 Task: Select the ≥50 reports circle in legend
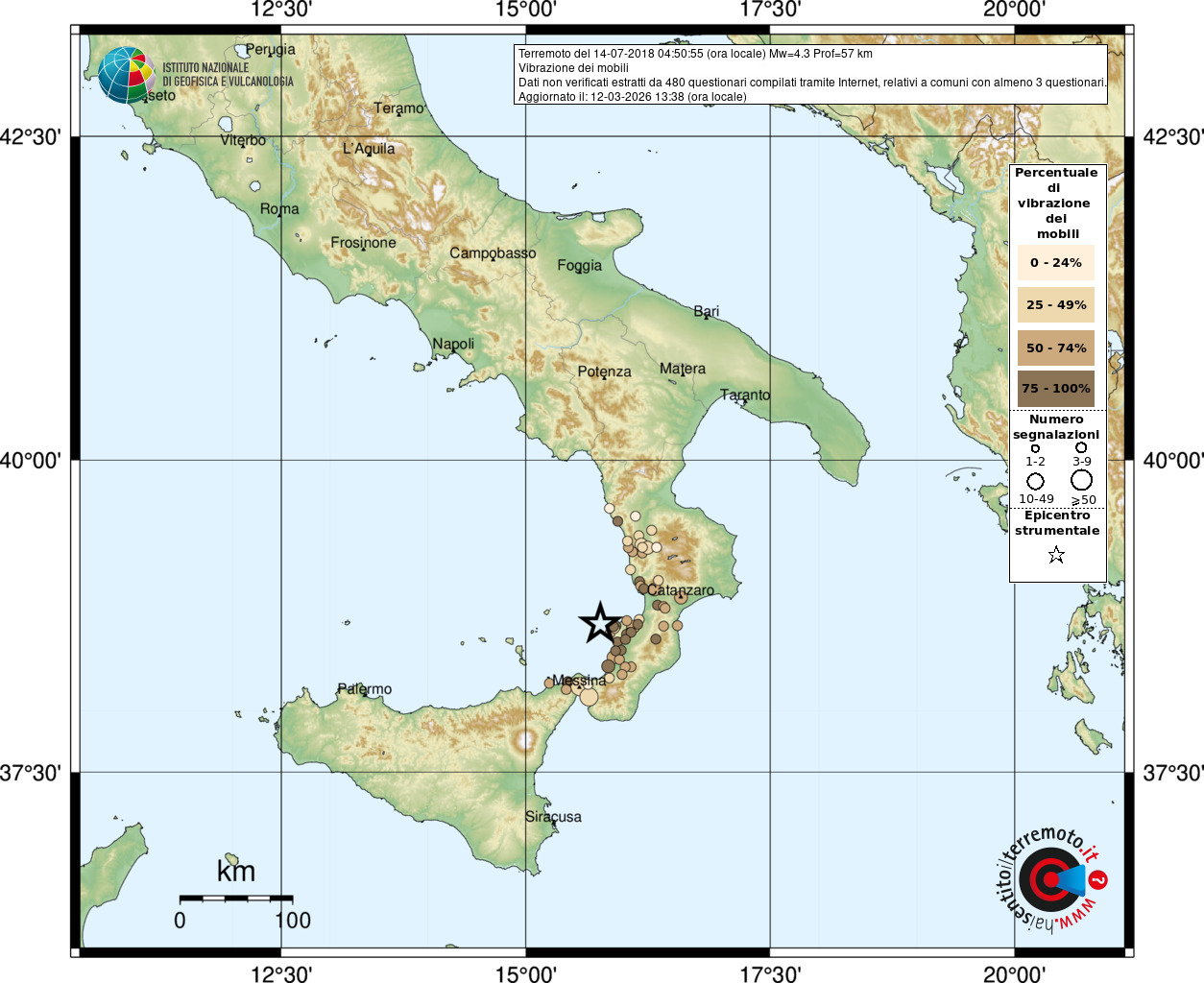click(1082, 480)
